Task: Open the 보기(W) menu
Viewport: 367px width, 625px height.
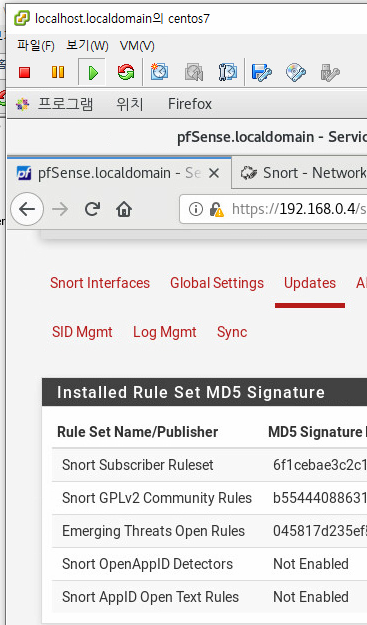Action: (x=87, y=46)
